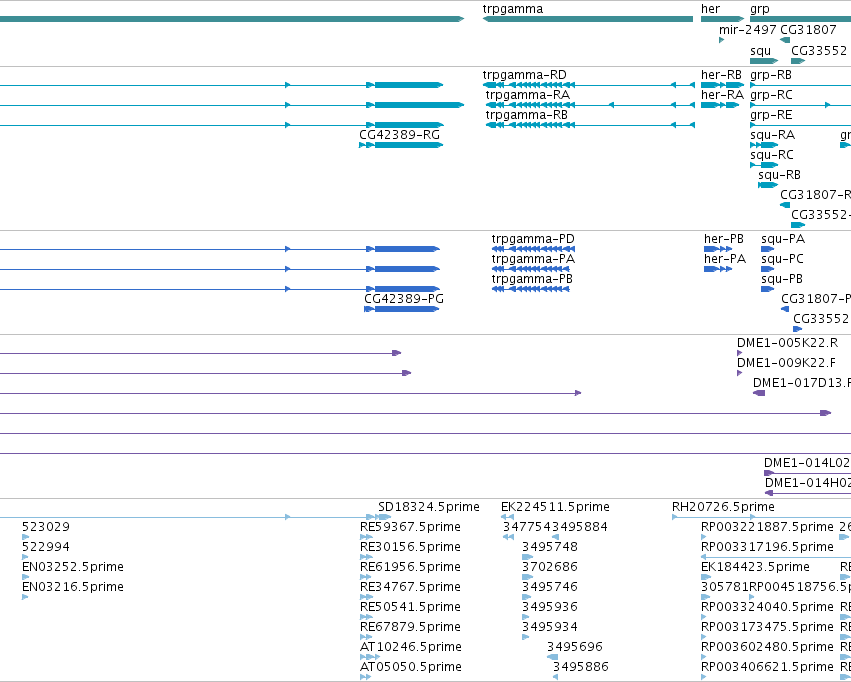Open EST label RE61956.5prime
Image resolution: width=851 pixels, height=682 pixels.
click(410, 567)
